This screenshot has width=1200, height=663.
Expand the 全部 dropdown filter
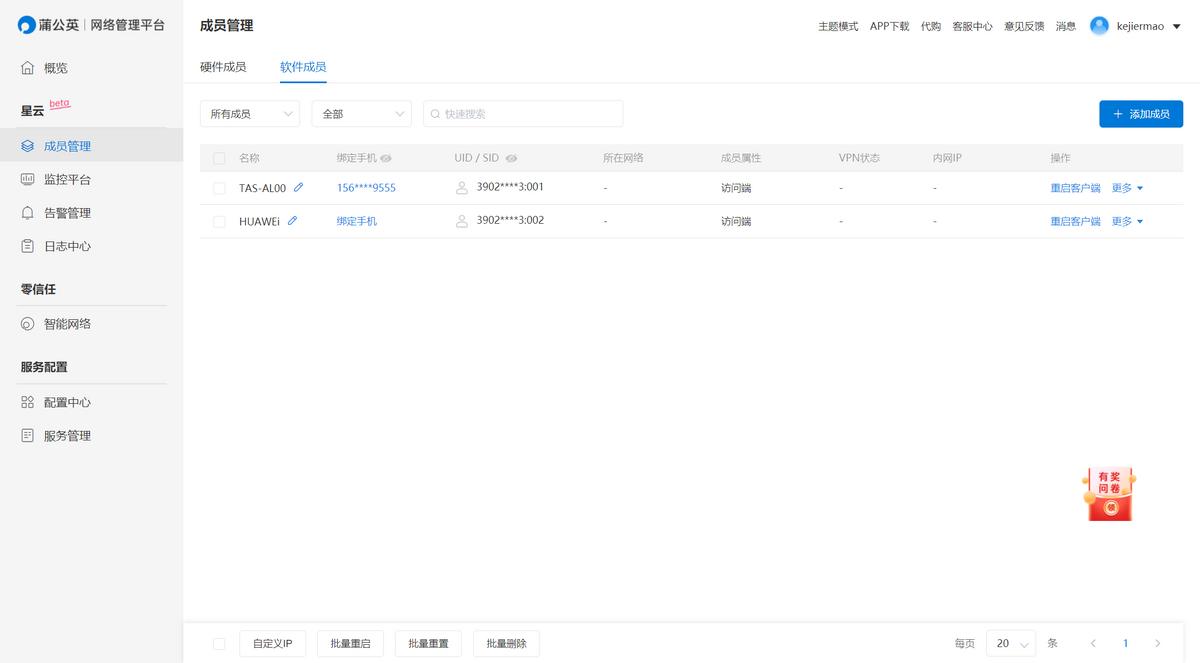361,114
